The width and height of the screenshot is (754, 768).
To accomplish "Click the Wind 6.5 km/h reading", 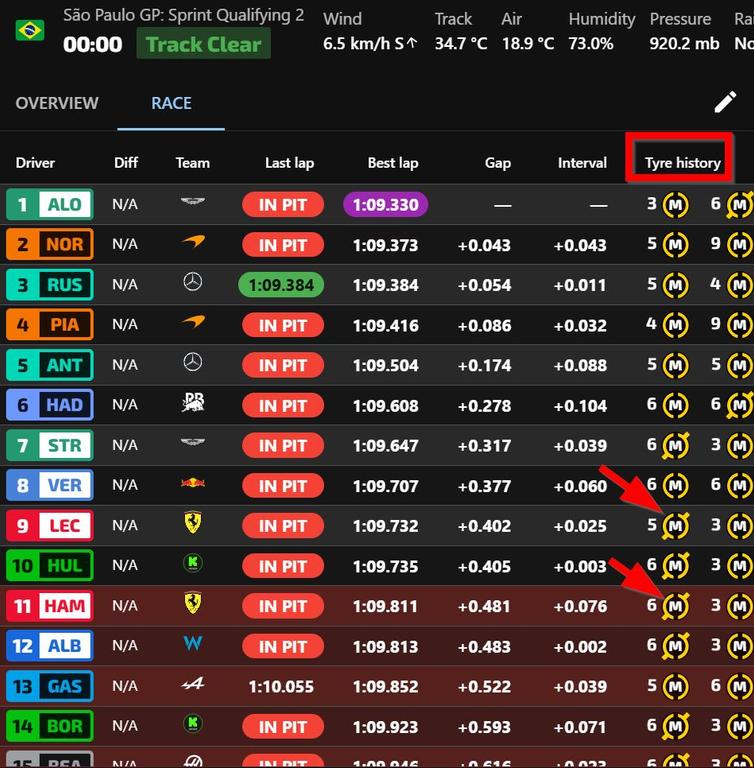I will (370, 44).
